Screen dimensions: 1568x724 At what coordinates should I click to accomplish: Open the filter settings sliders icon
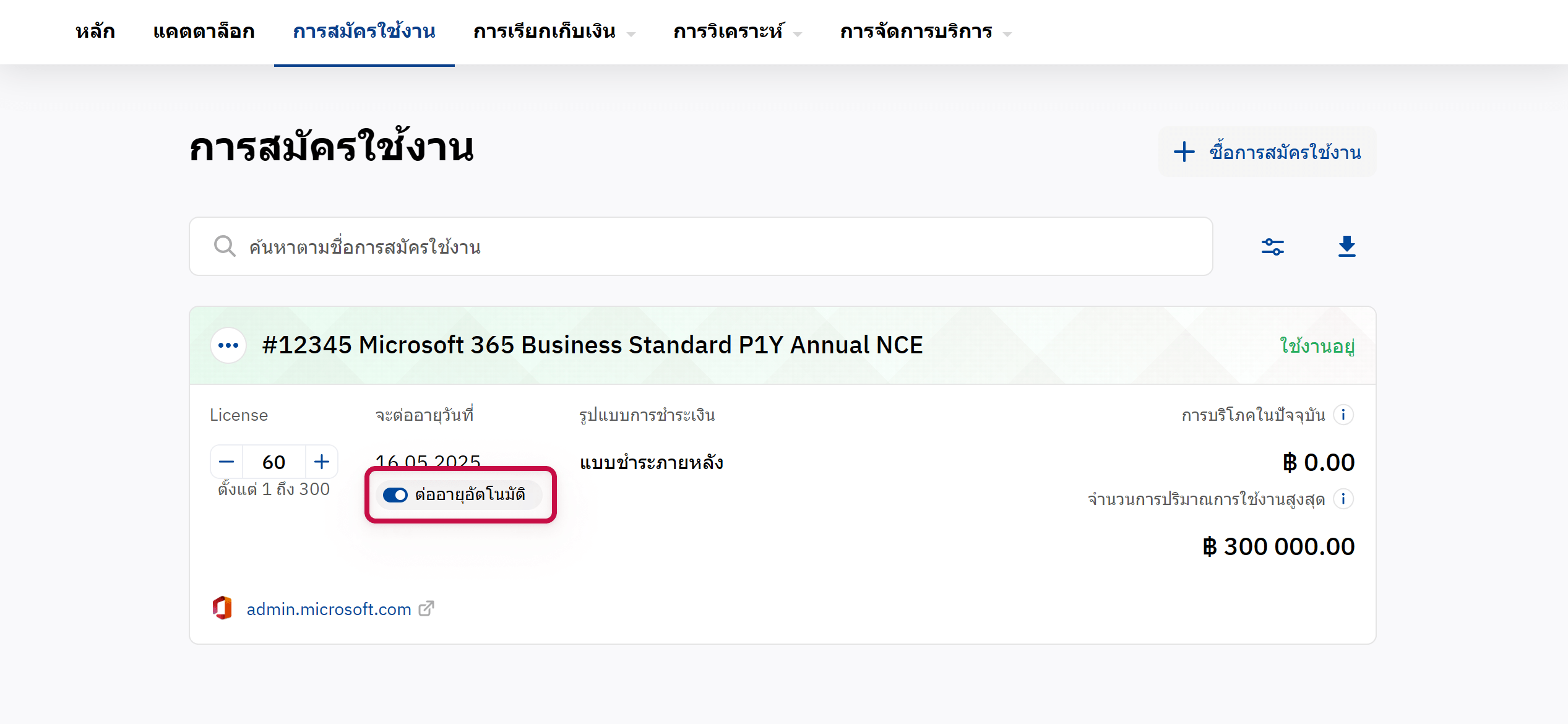pyautogui.click(x=1272, y=247)
